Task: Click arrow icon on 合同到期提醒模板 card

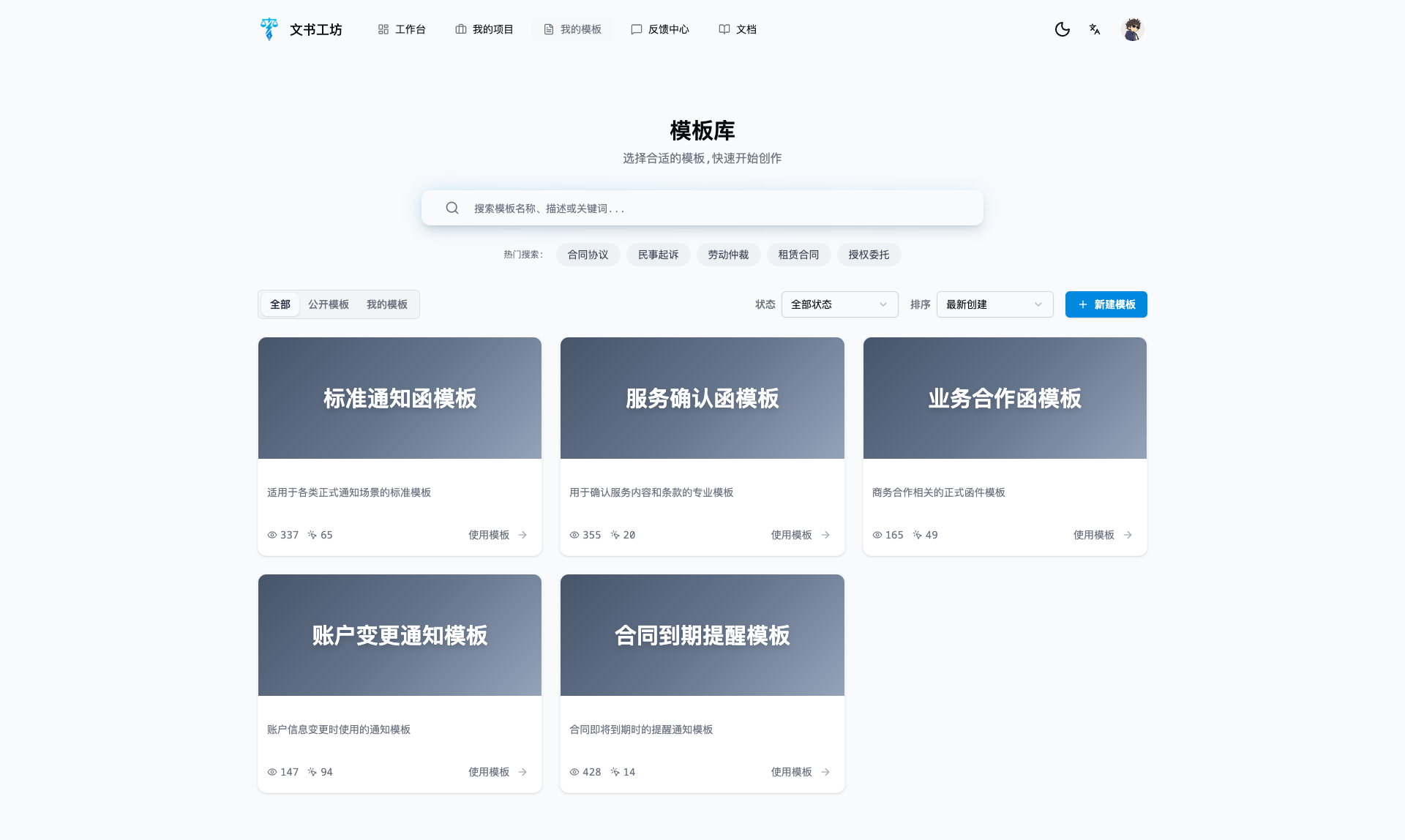Action: coord(825,772)
